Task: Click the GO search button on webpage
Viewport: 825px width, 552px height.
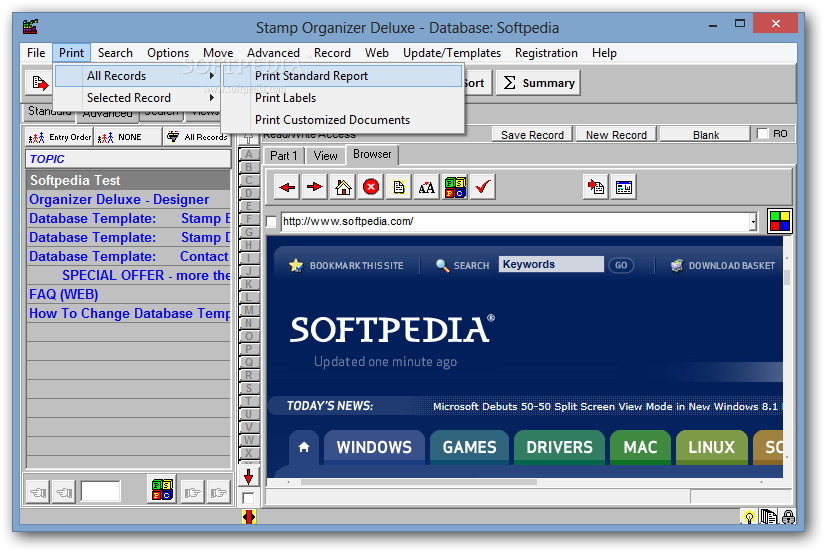Action: (621, 265)
